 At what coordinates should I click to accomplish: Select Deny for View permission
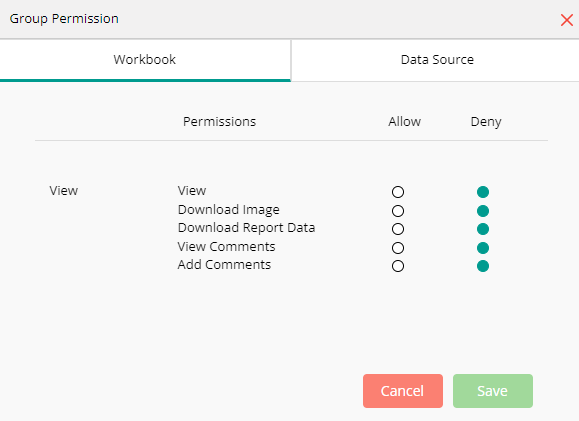[x=483, y=192]
